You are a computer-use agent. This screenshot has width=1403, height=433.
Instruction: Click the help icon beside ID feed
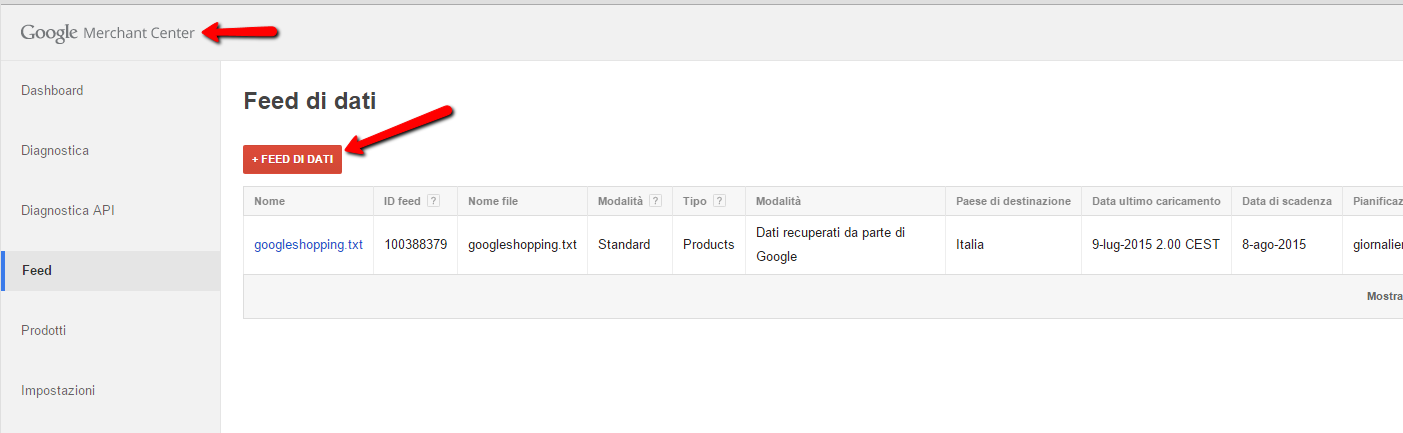[x=433, y=201]
